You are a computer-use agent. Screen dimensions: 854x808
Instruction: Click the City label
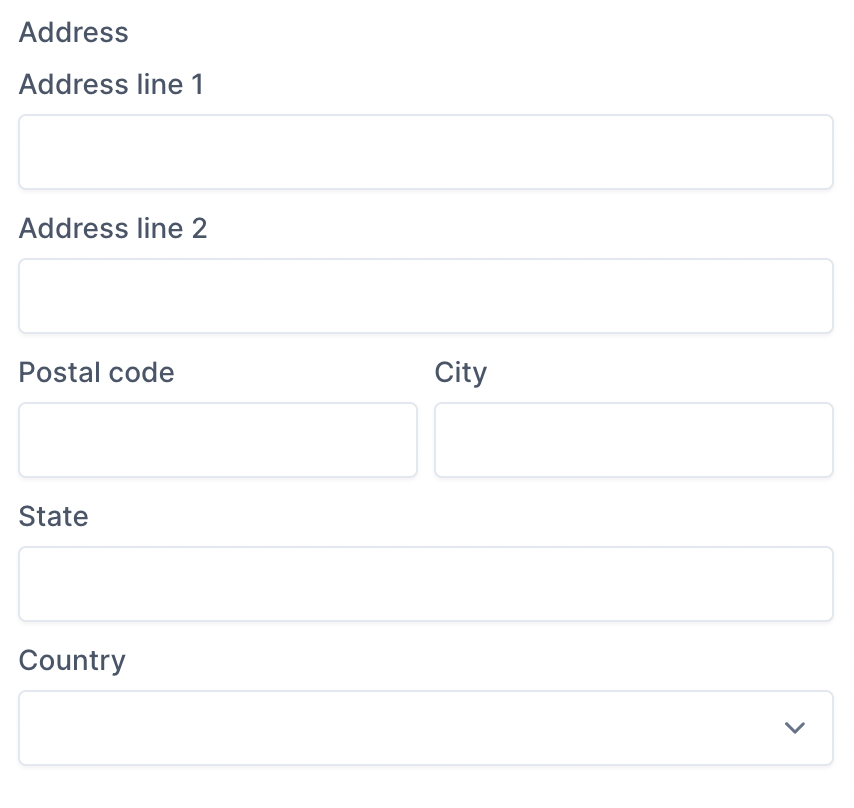[x=461, y=373]
